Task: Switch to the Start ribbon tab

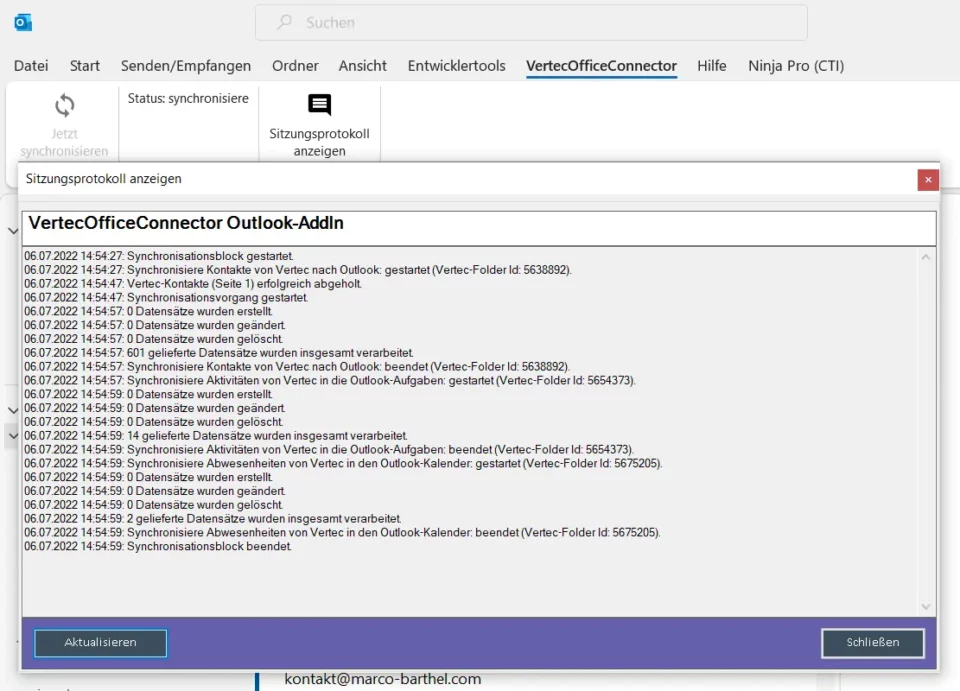Action: 84,65
